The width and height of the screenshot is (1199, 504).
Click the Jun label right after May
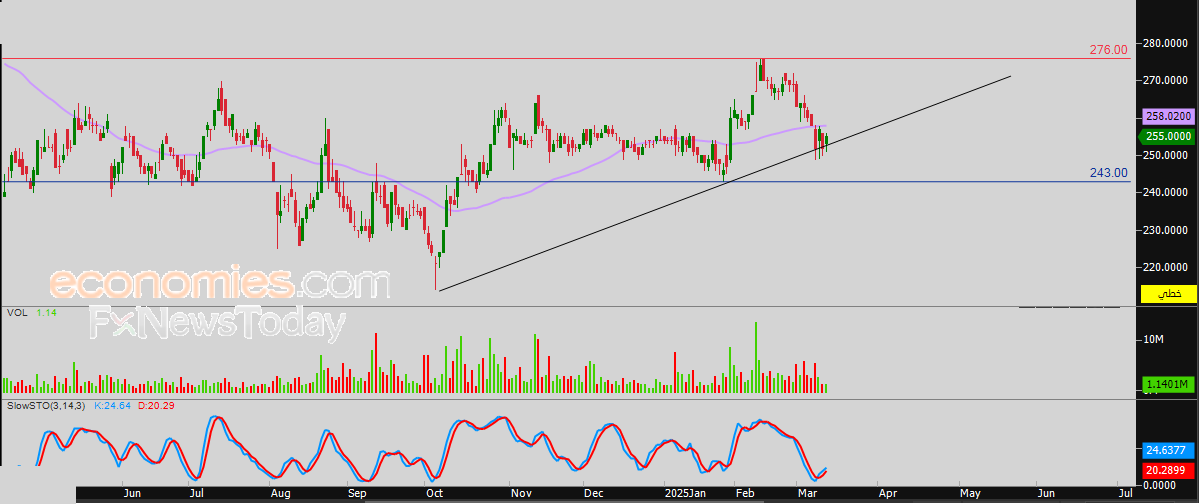(x=1046, y=494)
